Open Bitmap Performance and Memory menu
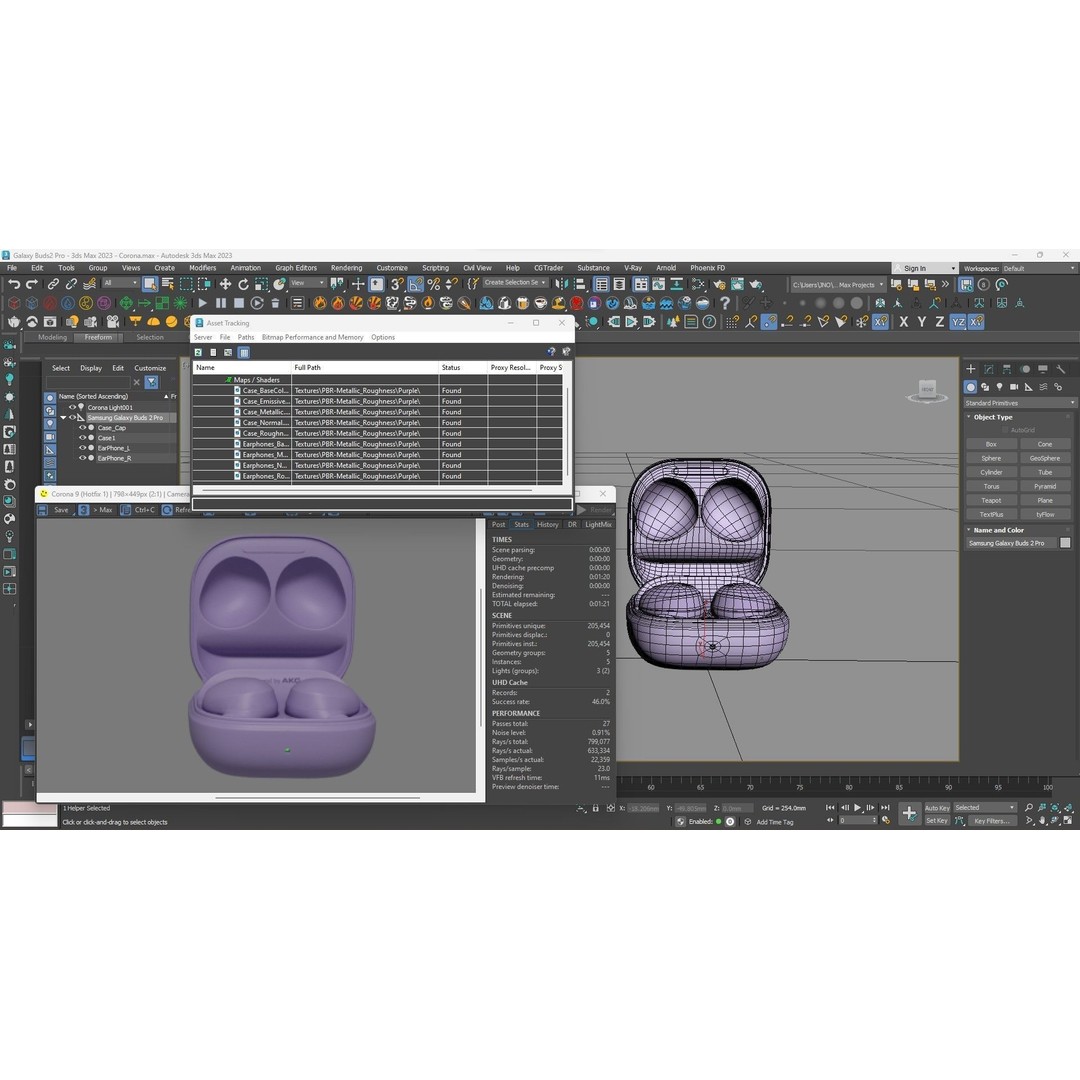Viewport: 1080px width, 1080px height. tap(313, 338)
